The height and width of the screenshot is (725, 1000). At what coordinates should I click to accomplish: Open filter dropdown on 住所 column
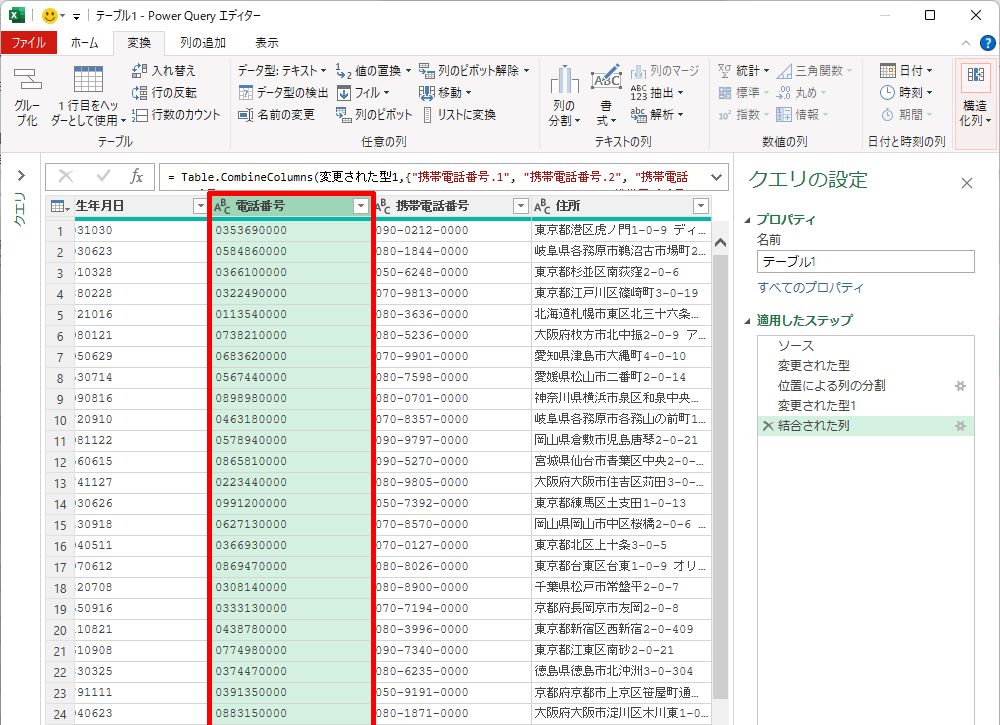click(x=700, y=206)
